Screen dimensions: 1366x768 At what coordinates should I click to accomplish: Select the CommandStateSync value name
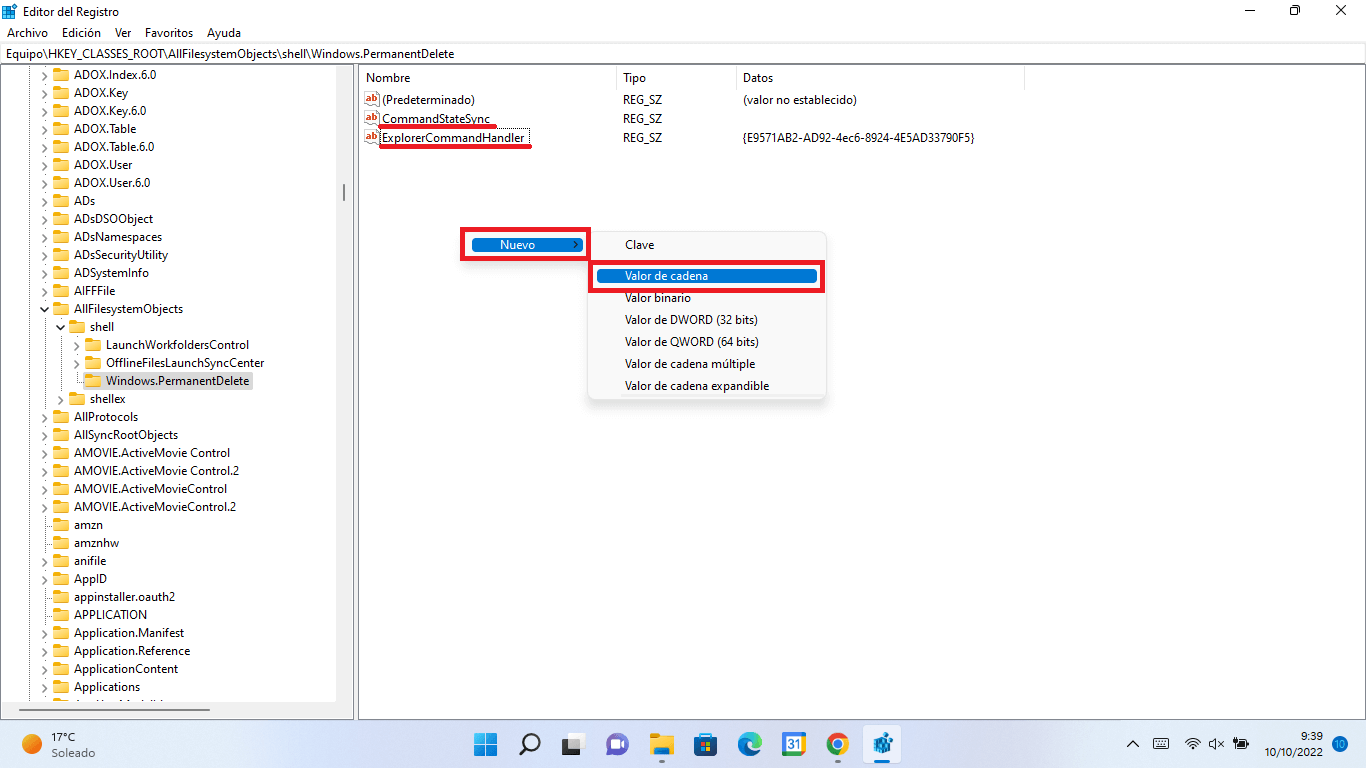pyautogui.click(x=436, y=119)
